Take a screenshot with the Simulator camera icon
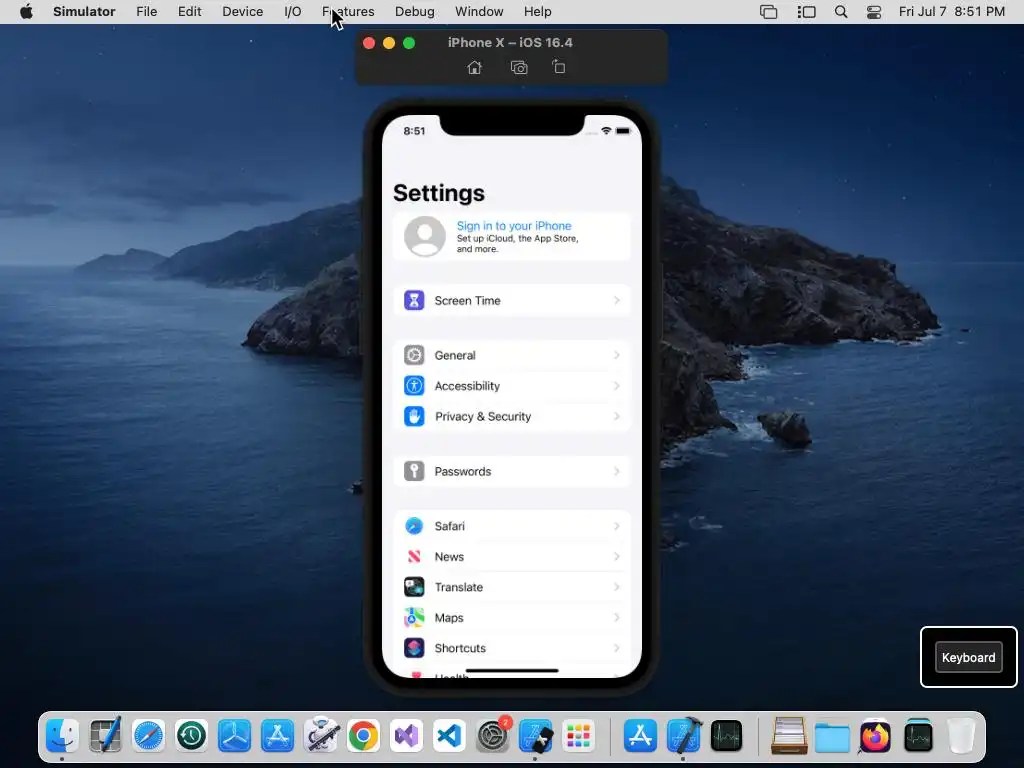The height and width of the screenshot is (768, 1024). (519, 67)
